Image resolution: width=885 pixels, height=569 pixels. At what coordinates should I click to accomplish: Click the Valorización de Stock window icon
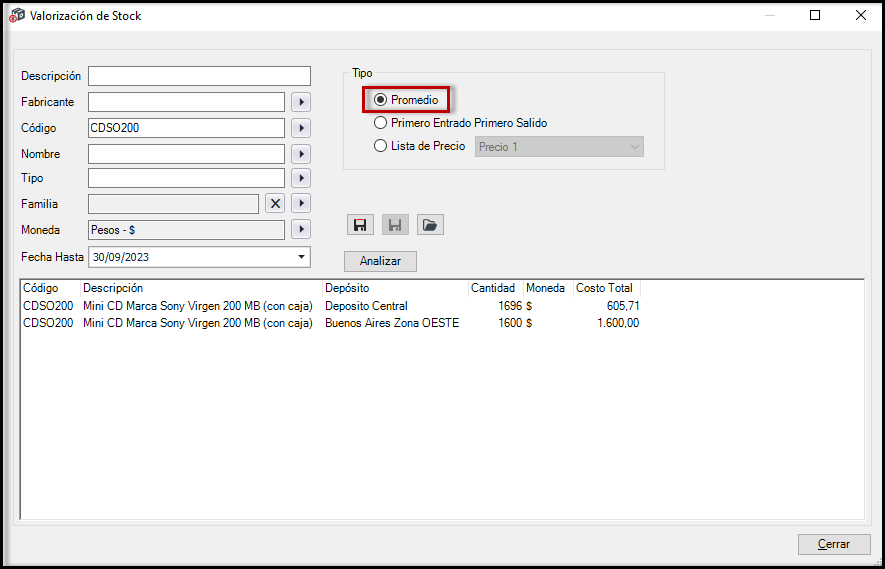tap(16, 16)
